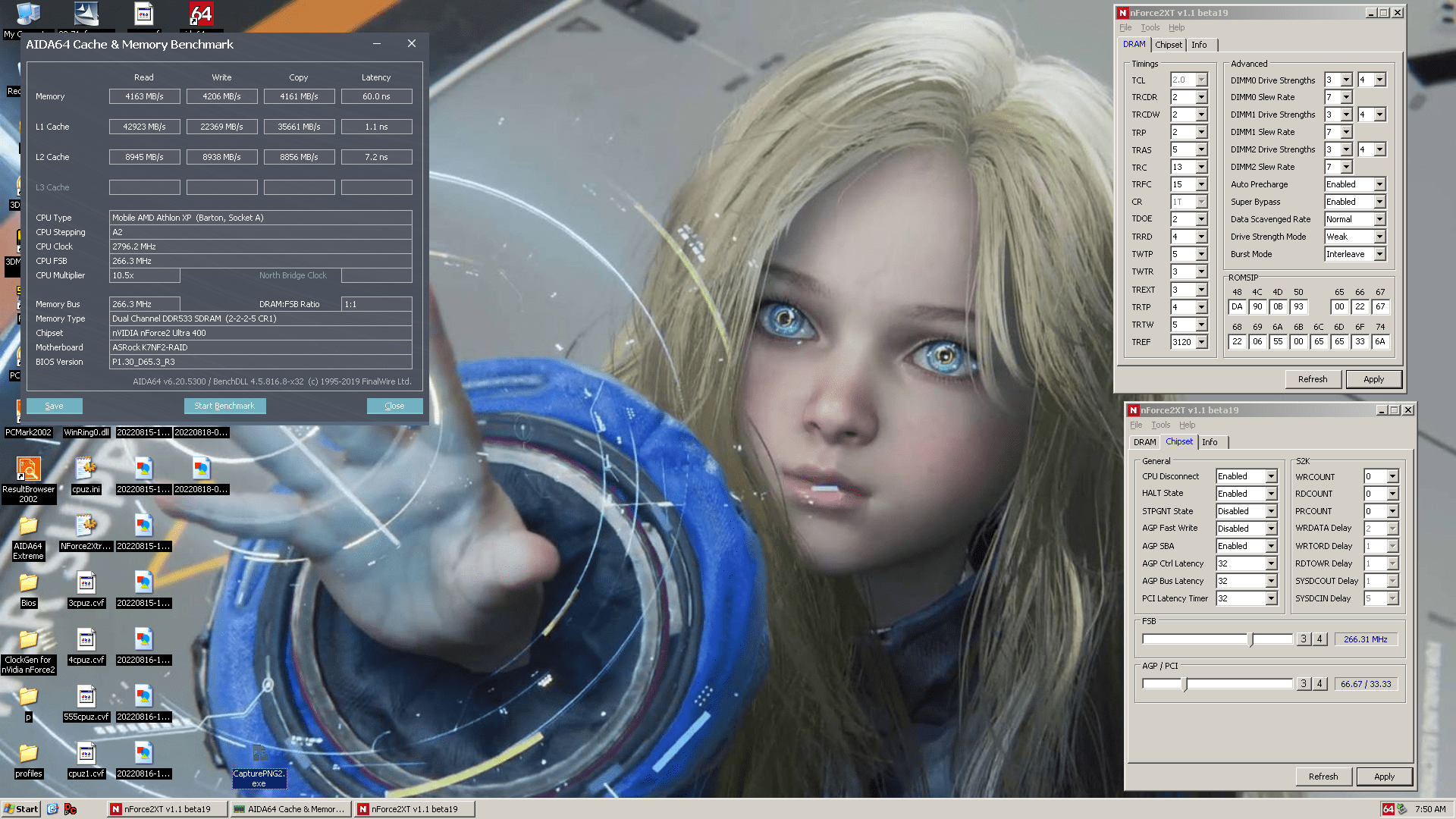Open the Auto Precharge dropdown
This screenshot has width=1456, height=819.
1379,184
